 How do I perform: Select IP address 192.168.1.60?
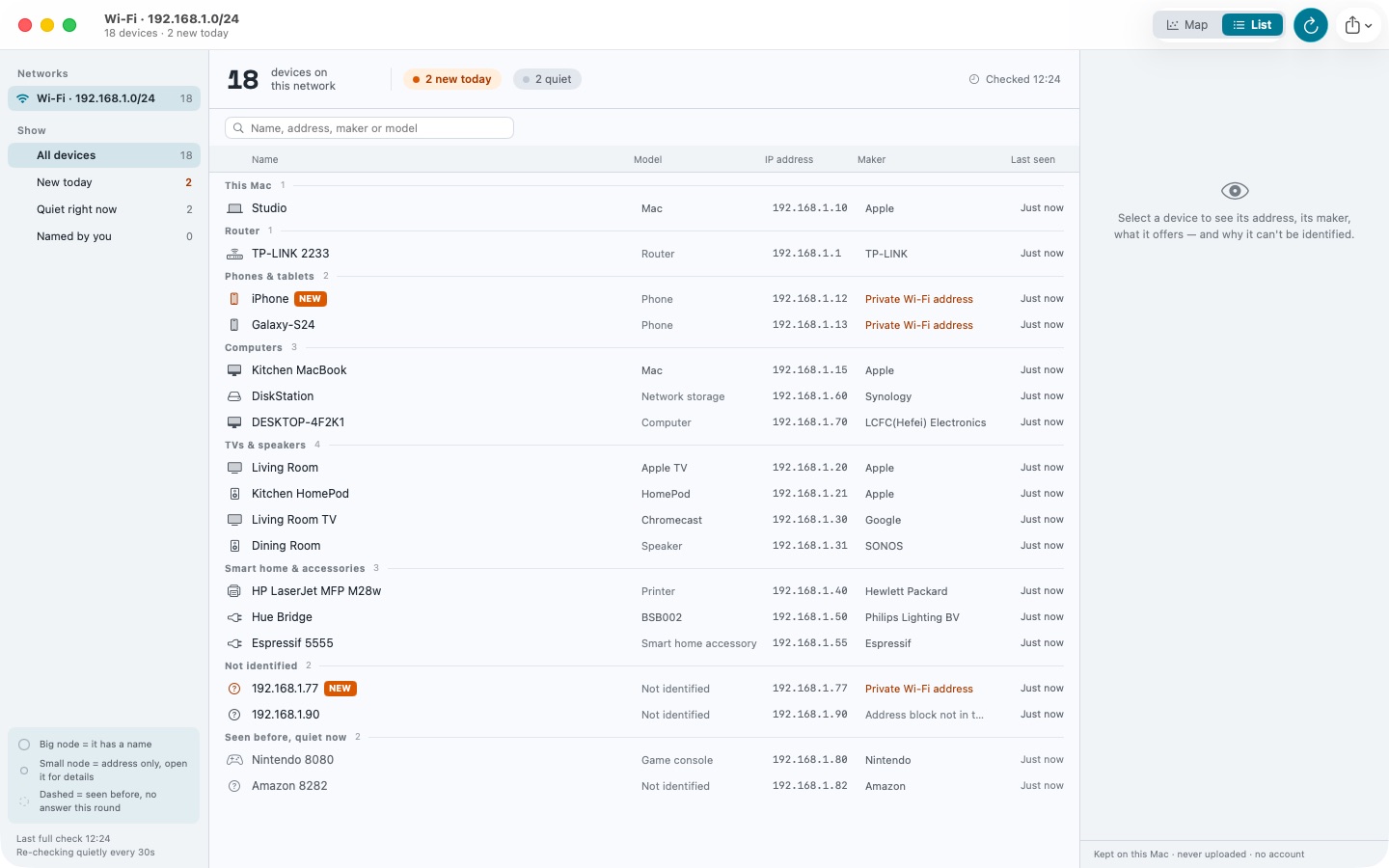[810, 396]
